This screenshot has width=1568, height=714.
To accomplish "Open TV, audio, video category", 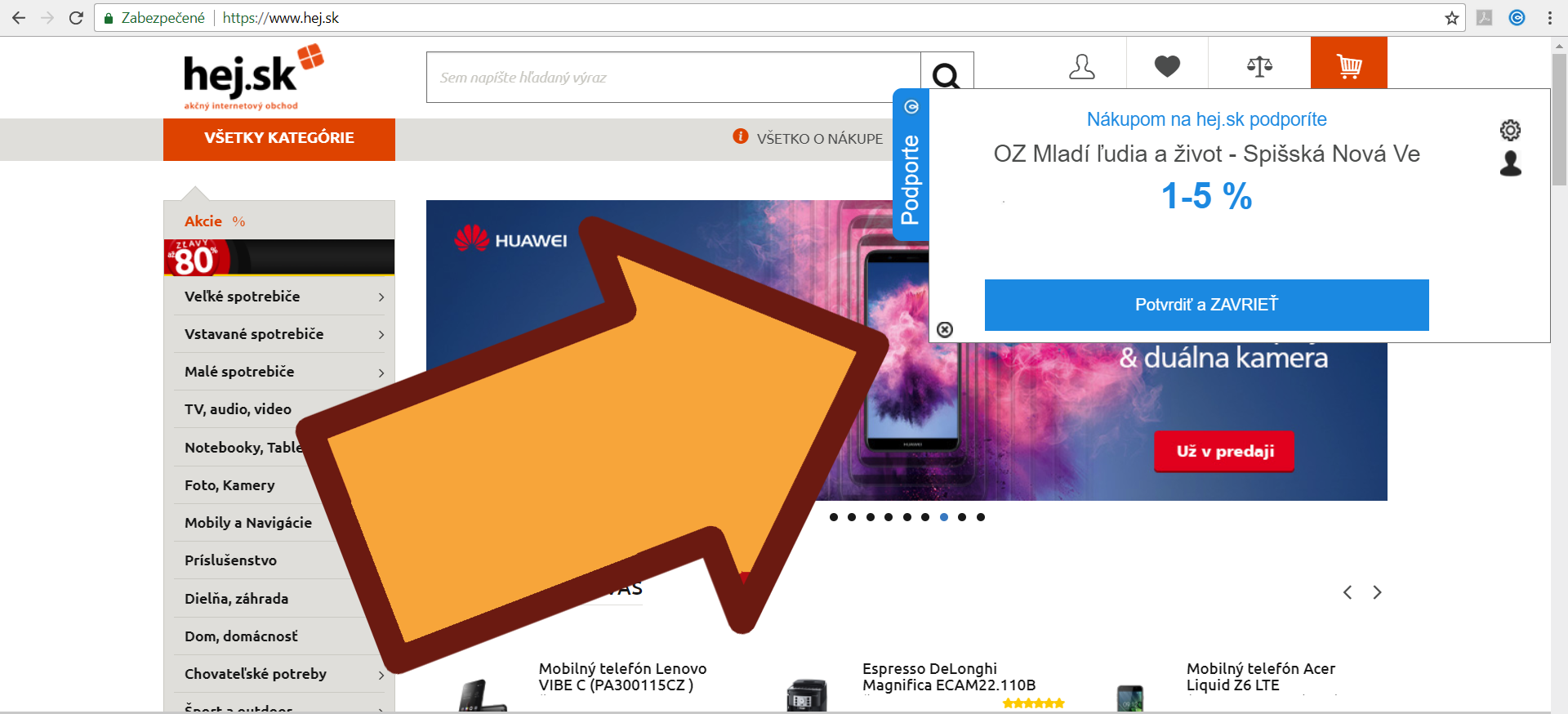I will (238, 409).
